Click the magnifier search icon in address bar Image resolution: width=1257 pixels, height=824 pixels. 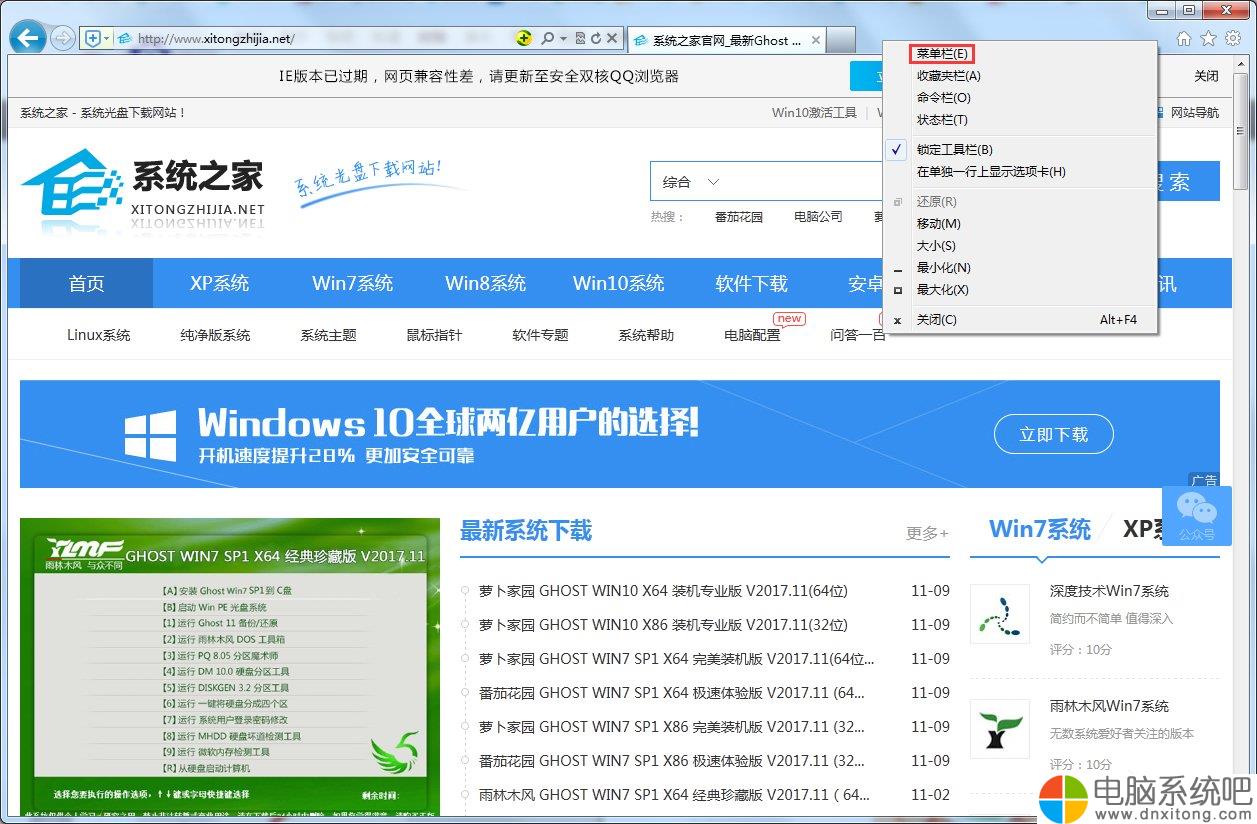tap(547, 39)
